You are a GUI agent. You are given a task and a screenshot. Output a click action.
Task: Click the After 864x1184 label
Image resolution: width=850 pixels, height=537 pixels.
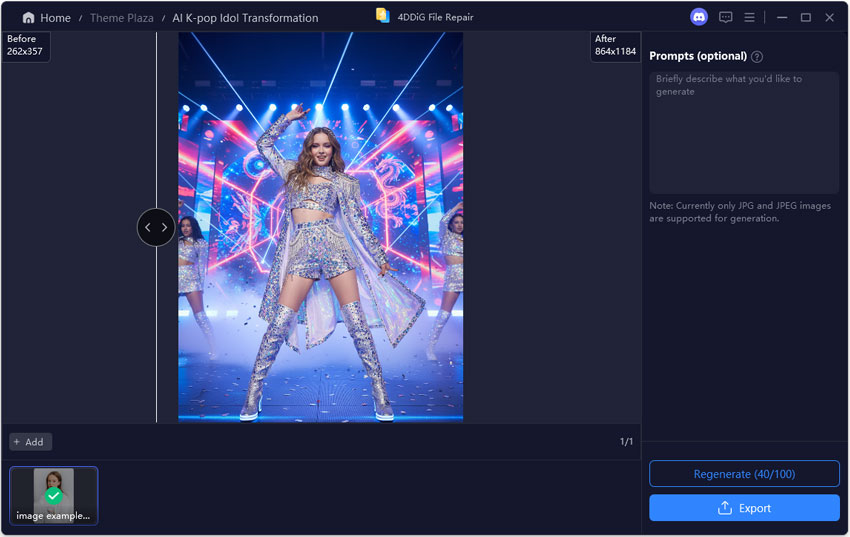coord(615,46)
